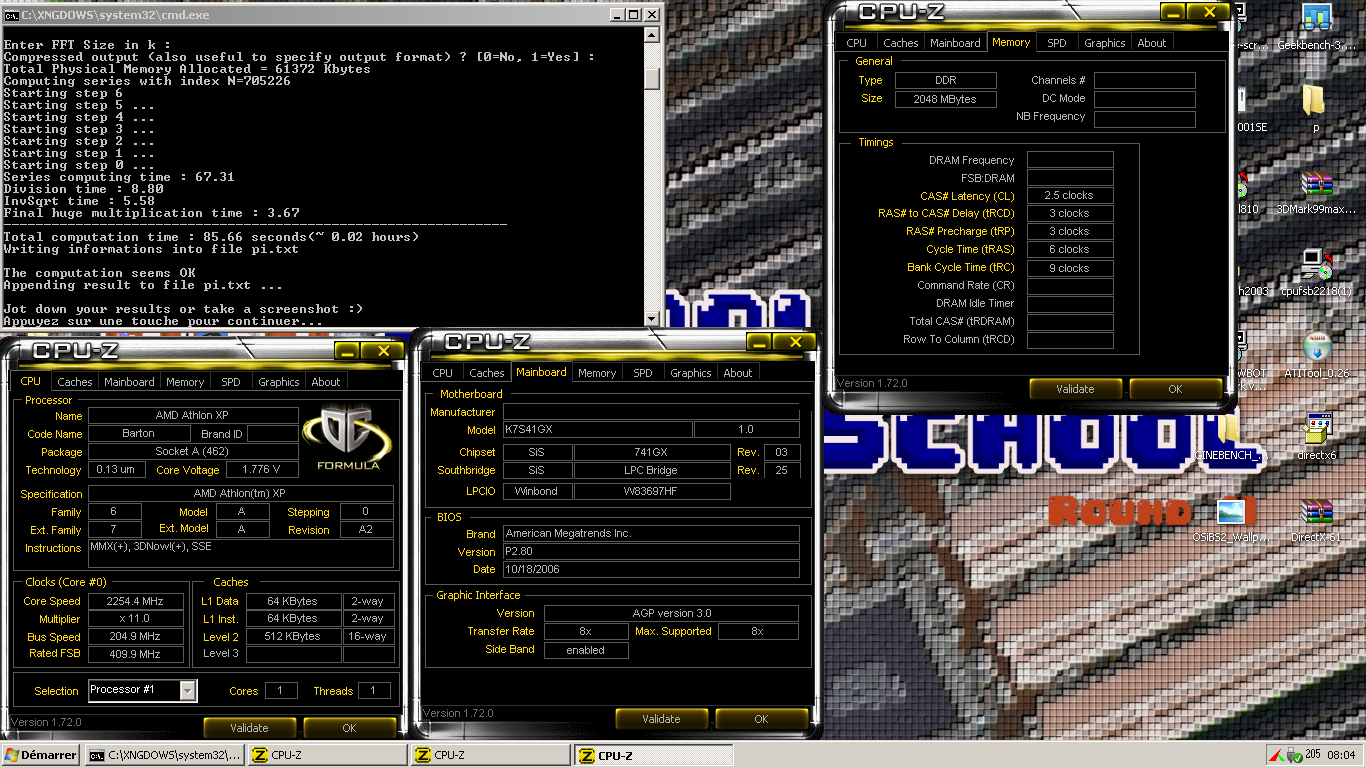Open the Démarrer start menu
1366x768 pixels.
[x=41, y=755]
